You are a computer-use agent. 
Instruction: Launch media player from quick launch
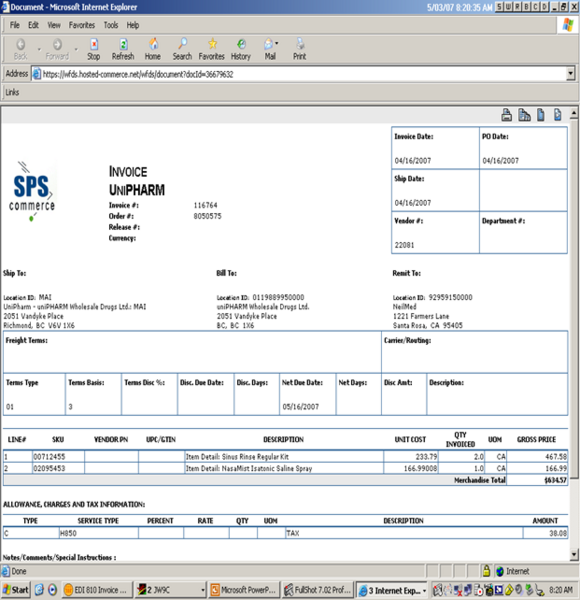tap(52, 590)
